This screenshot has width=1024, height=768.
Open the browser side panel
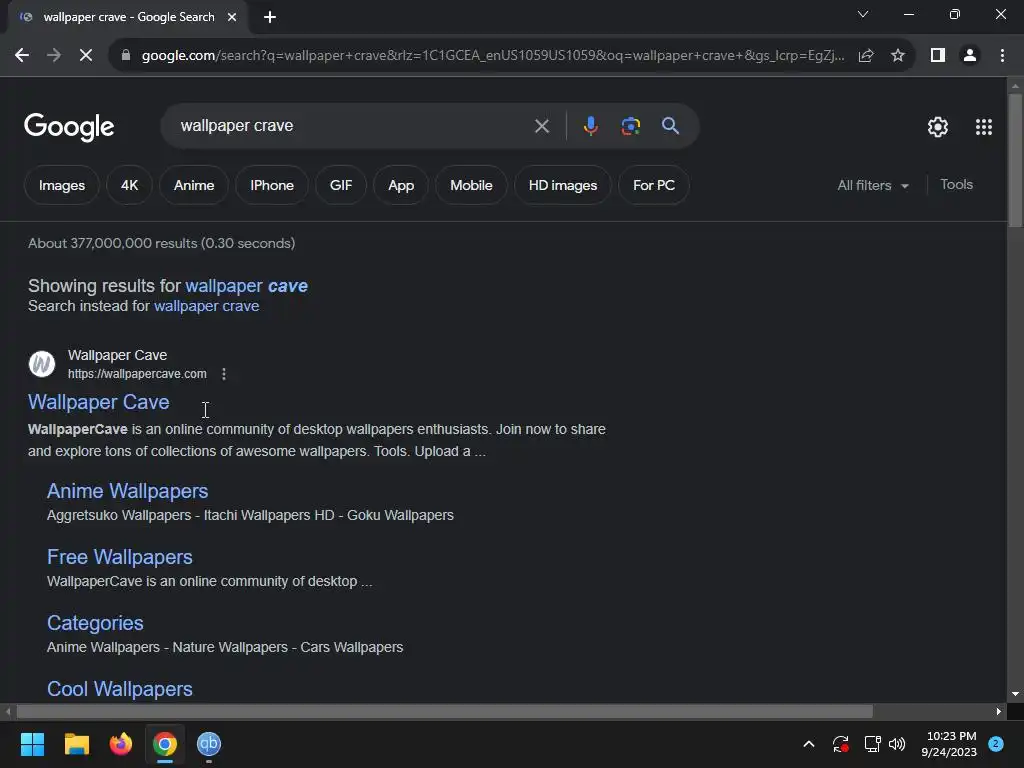[938, 56]
